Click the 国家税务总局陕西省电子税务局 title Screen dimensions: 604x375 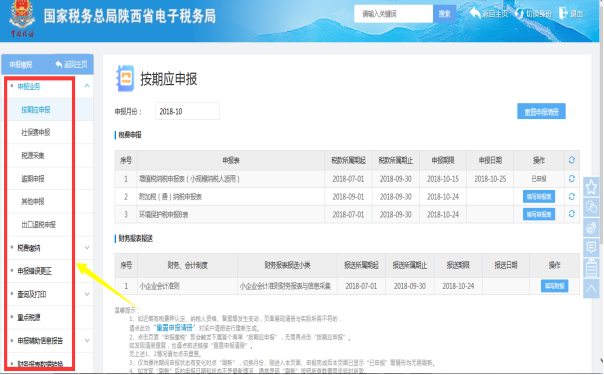pos(130,16)
